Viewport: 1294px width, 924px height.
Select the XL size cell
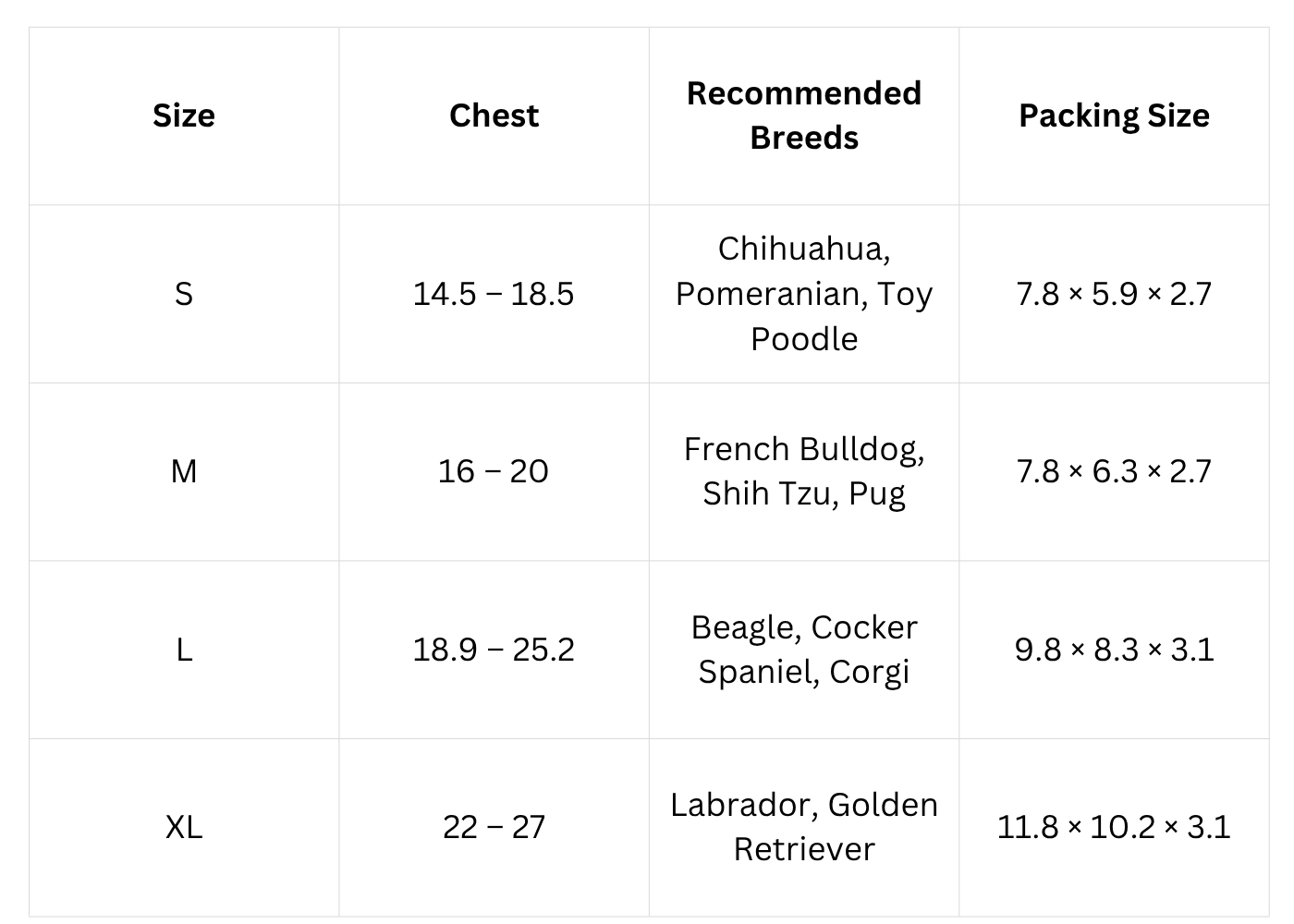point(184,827)
